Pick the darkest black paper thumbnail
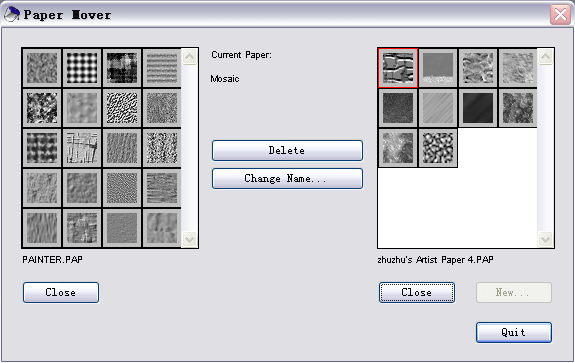This screenshot has height=363, width=575. click(x=478, y=108)
